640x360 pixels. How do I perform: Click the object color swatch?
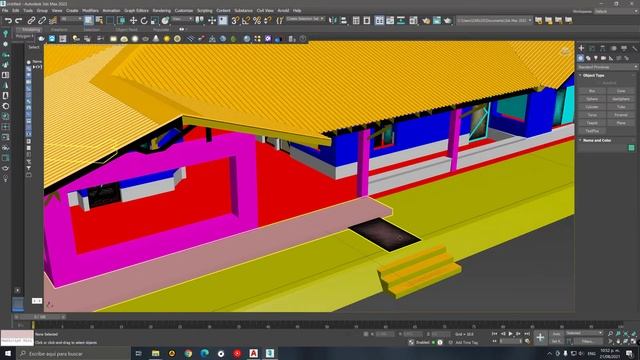pos(631,148)
